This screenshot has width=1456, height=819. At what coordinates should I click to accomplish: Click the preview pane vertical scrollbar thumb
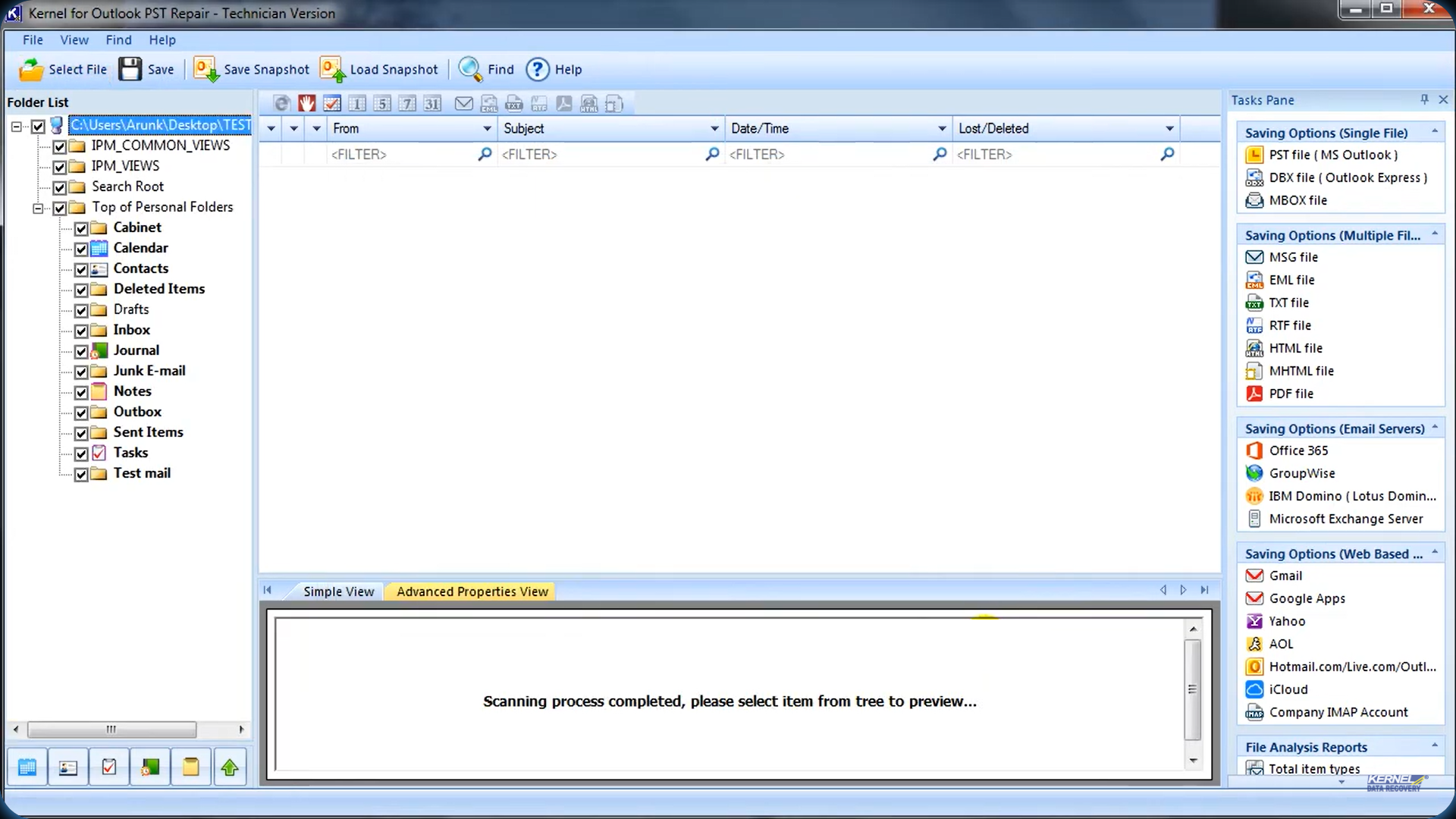(x=1192, y=689)
